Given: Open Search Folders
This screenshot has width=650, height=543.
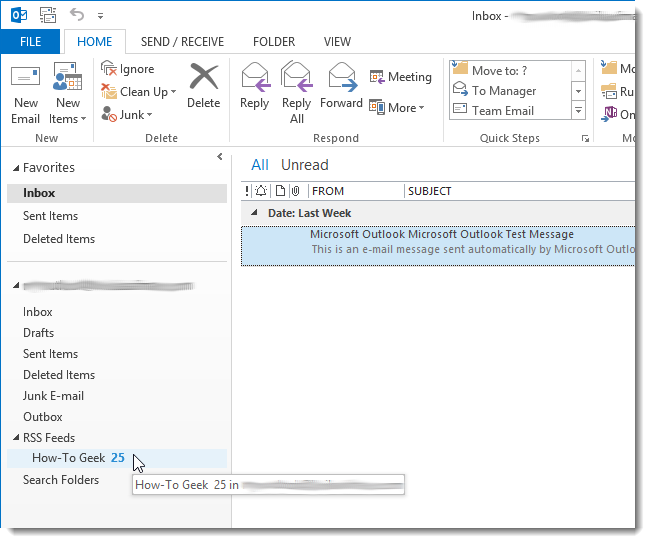Looking at the screenshot, I should click(x=61, y=480).
